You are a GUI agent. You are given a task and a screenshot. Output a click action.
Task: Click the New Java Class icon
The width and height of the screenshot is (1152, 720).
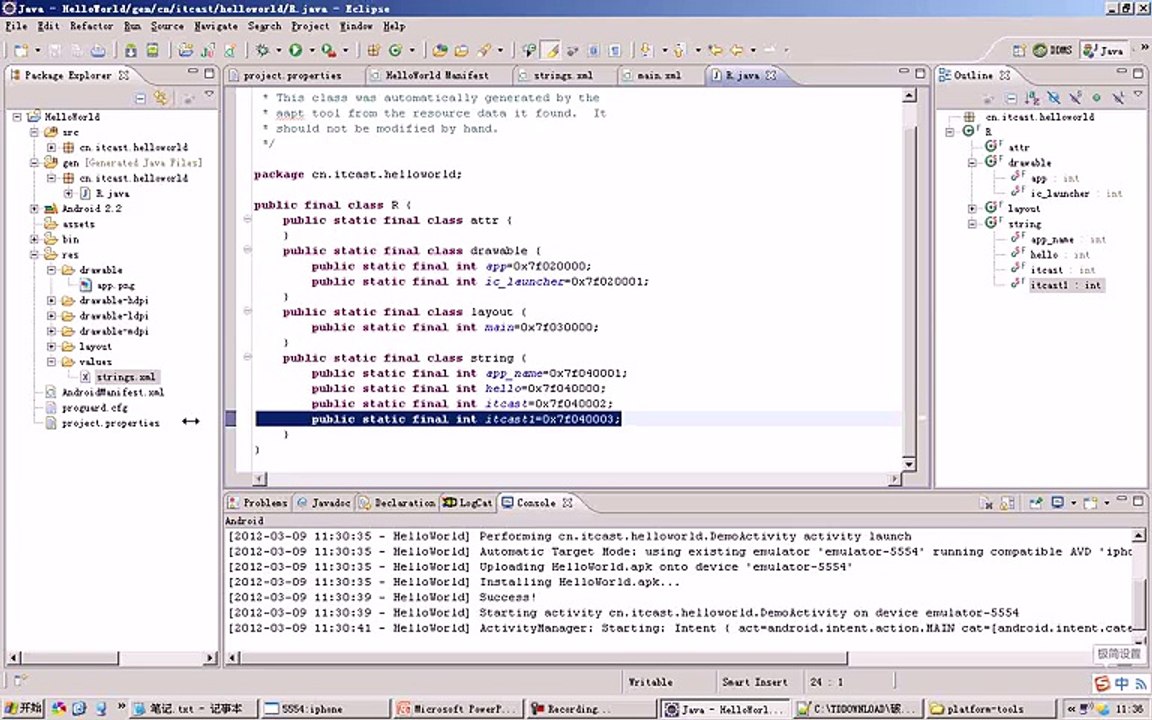point(395,50)
